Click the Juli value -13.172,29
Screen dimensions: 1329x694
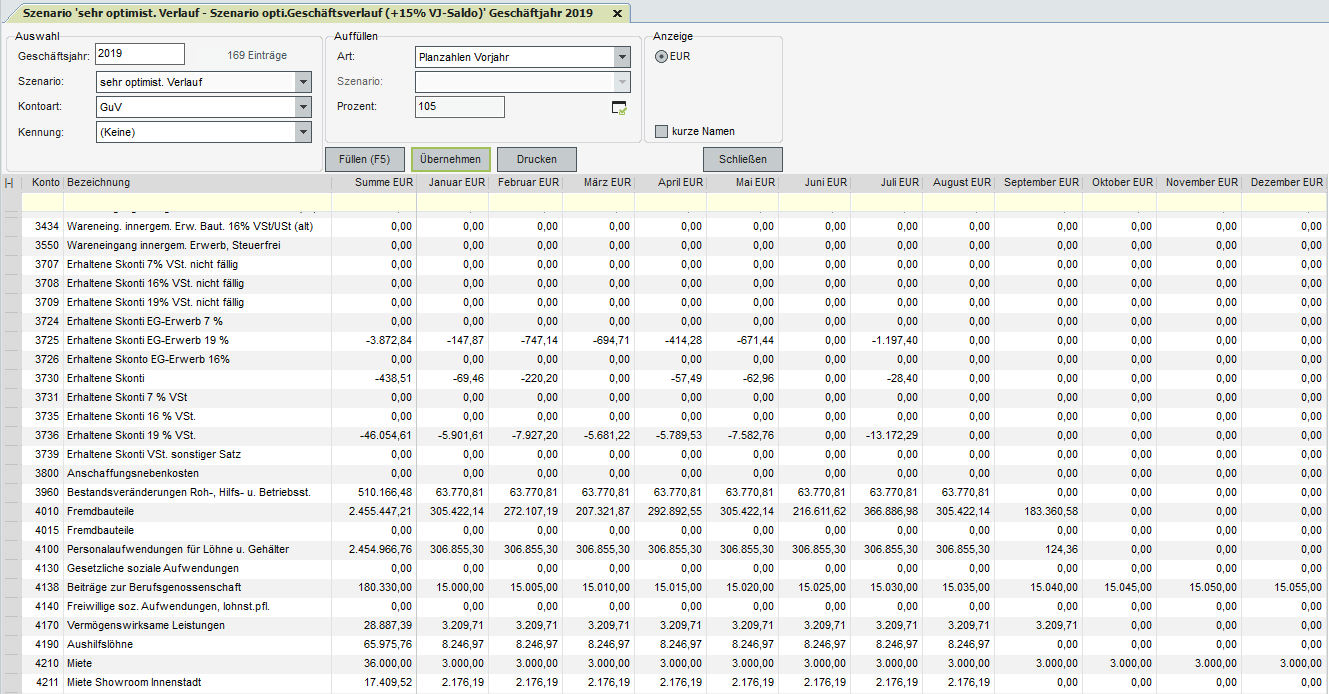894,435
